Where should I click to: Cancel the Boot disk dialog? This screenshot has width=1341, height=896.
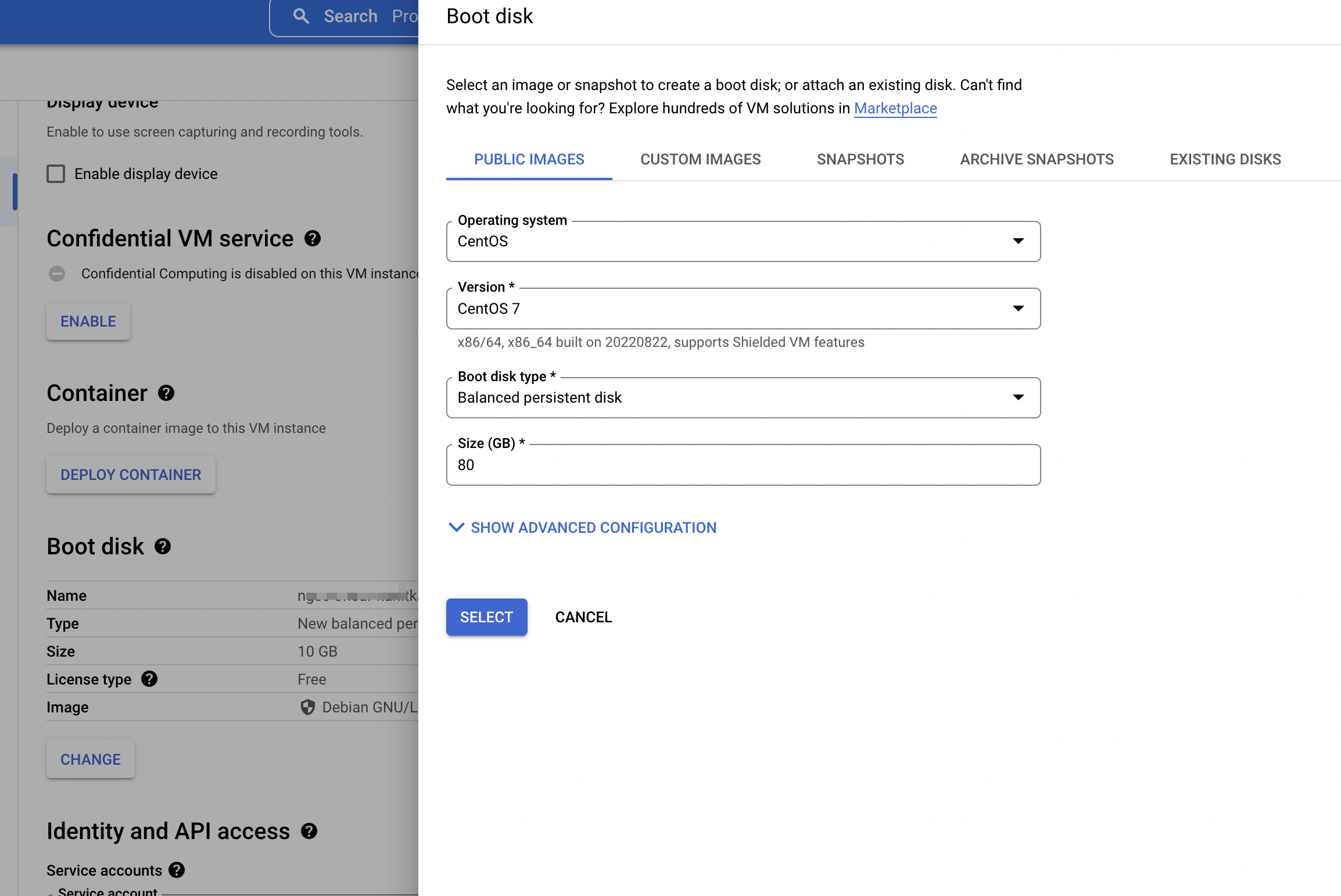tap(583, 617)
